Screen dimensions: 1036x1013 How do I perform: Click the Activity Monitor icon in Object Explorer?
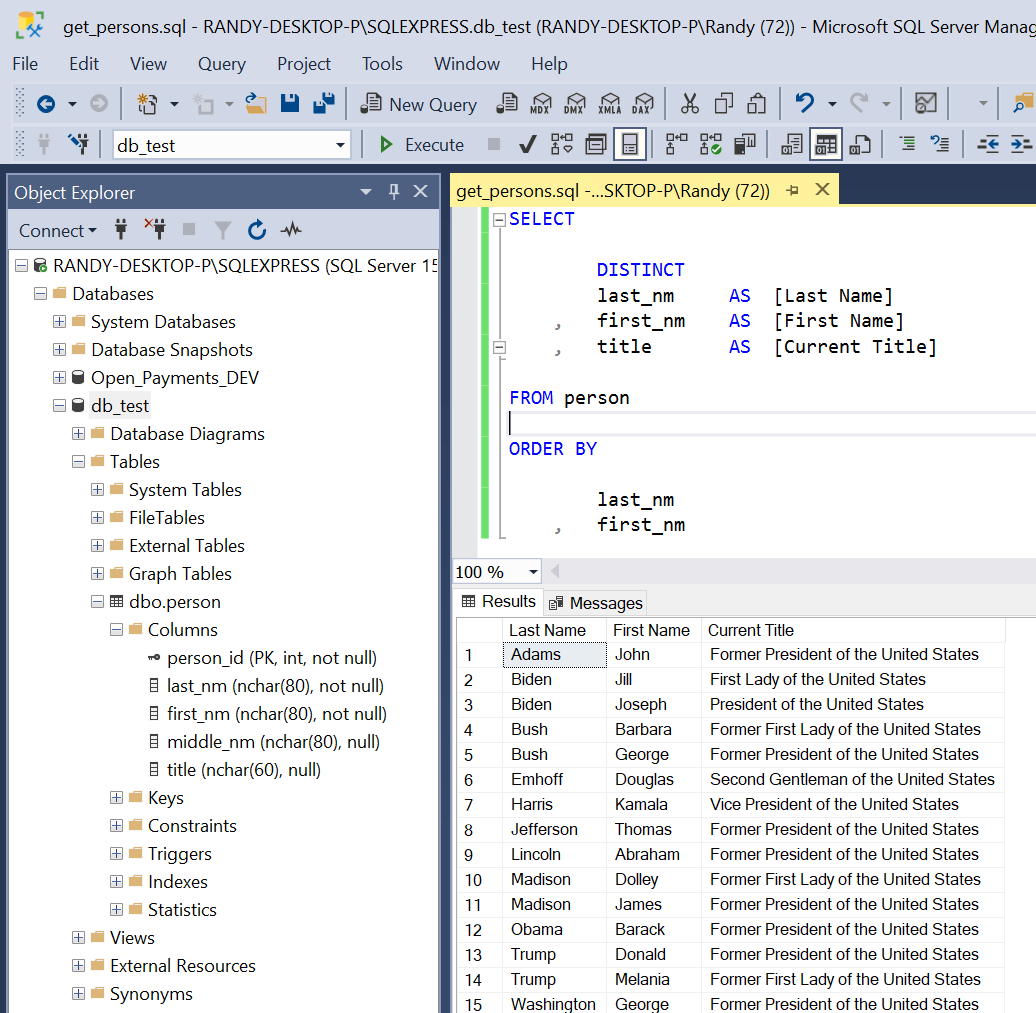click(x=291, y=231)
